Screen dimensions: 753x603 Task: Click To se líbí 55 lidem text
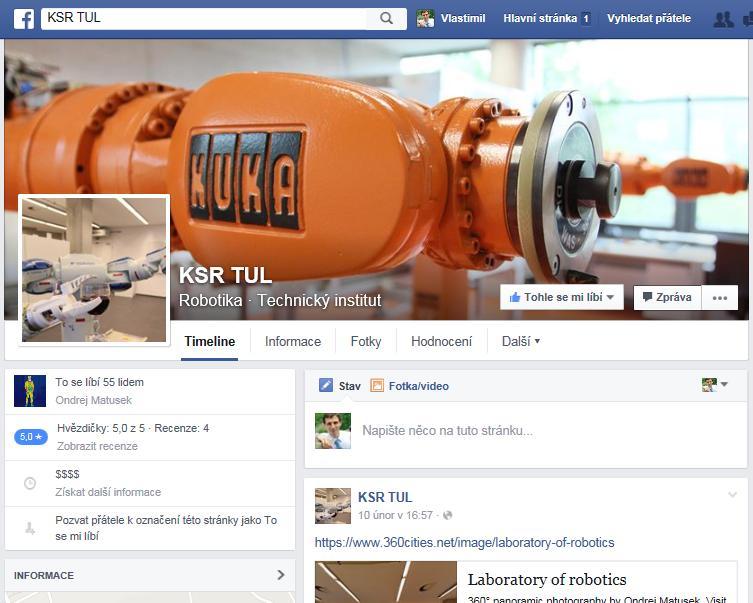point(99,382)
